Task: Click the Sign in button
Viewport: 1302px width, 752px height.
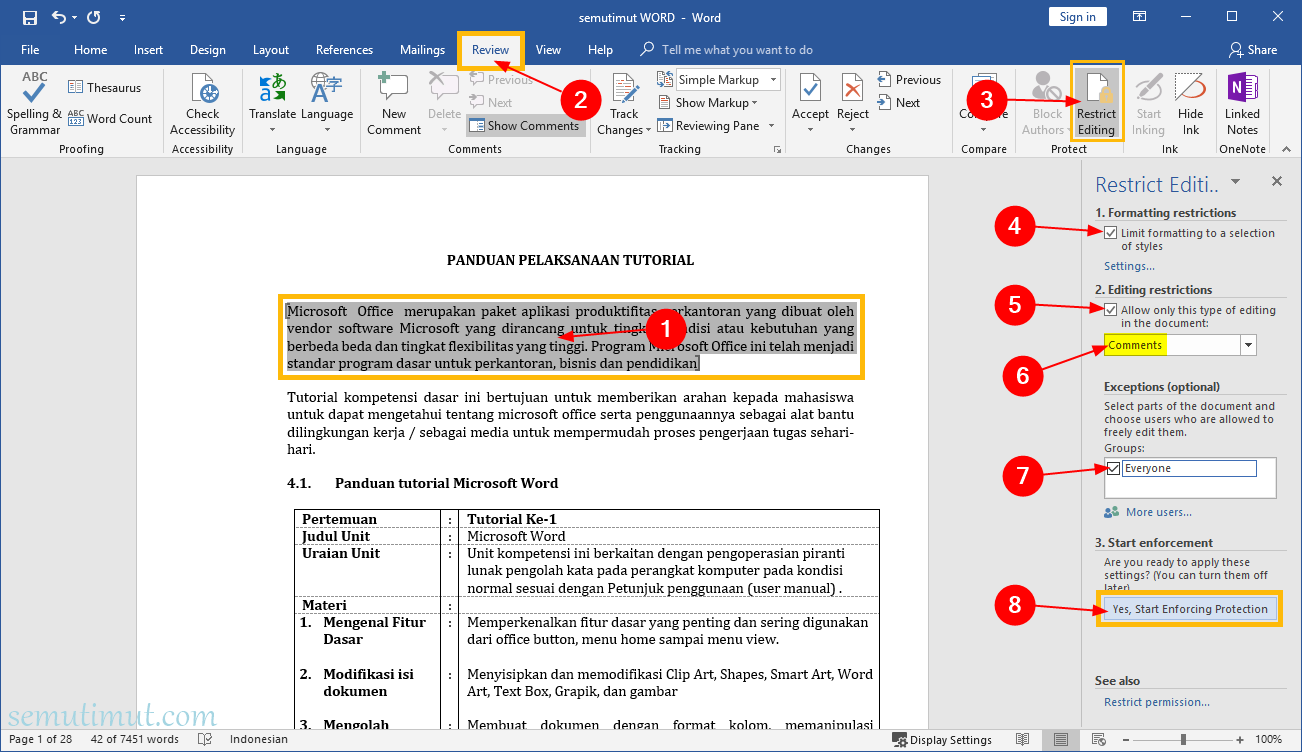Action: tap(1077, 17)
